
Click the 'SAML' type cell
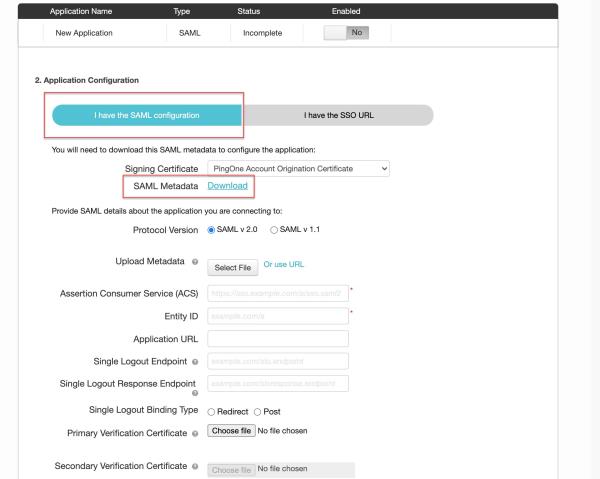click(x=189, y=33)
